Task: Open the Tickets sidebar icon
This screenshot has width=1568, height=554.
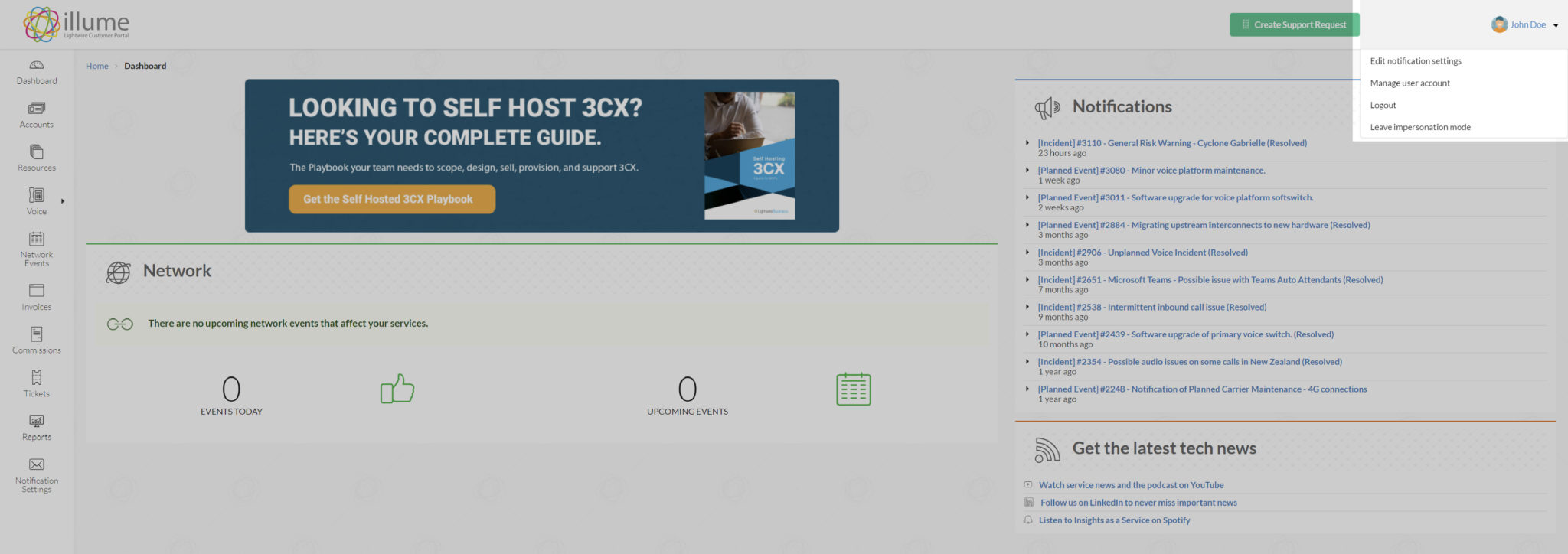Action: (36, 377)
